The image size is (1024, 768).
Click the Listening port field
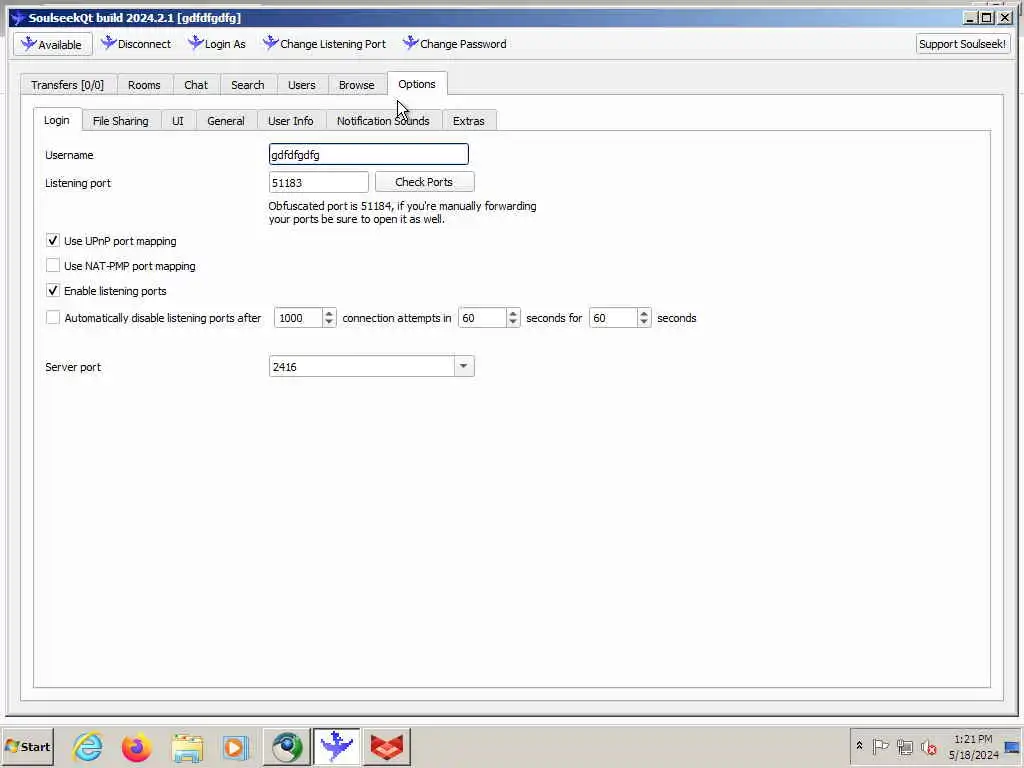319,182
